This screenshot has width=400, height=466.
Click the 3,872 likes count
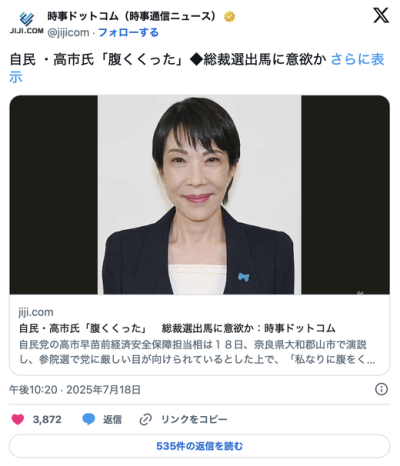pyautogui.click(x=47, y=419)
